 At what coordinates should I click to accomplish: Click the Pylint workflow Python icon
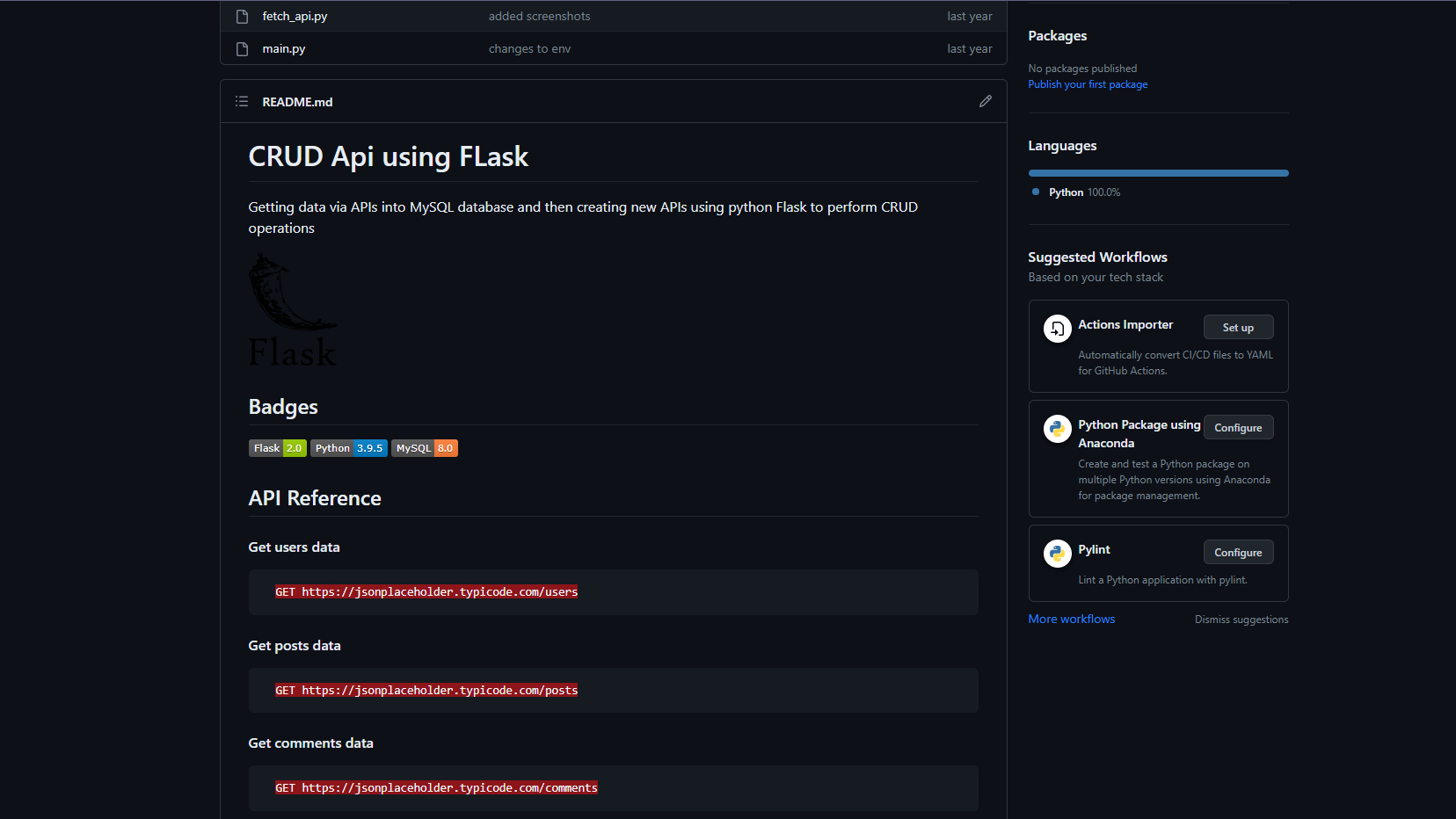[1057, 554]
